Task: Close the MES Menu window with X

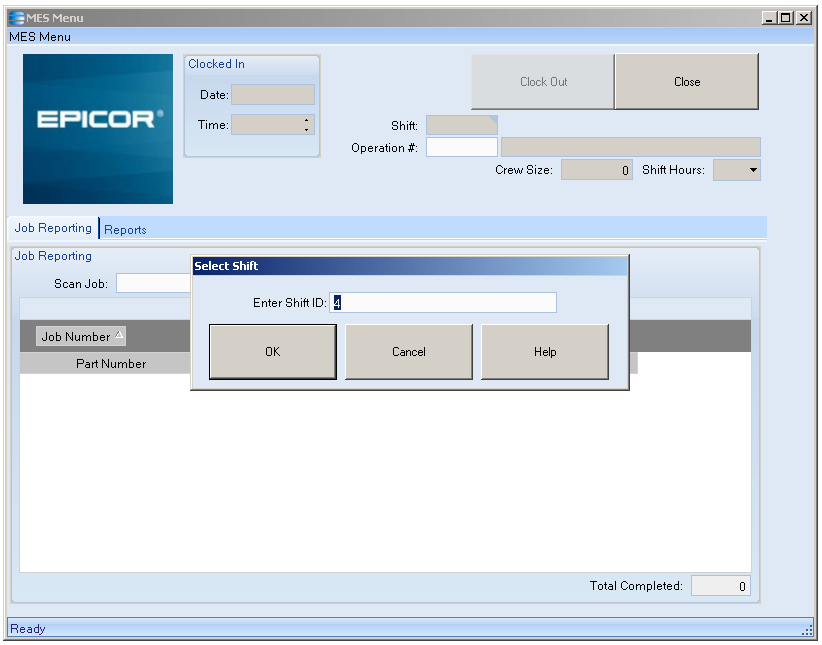Action: coord(804,18)
